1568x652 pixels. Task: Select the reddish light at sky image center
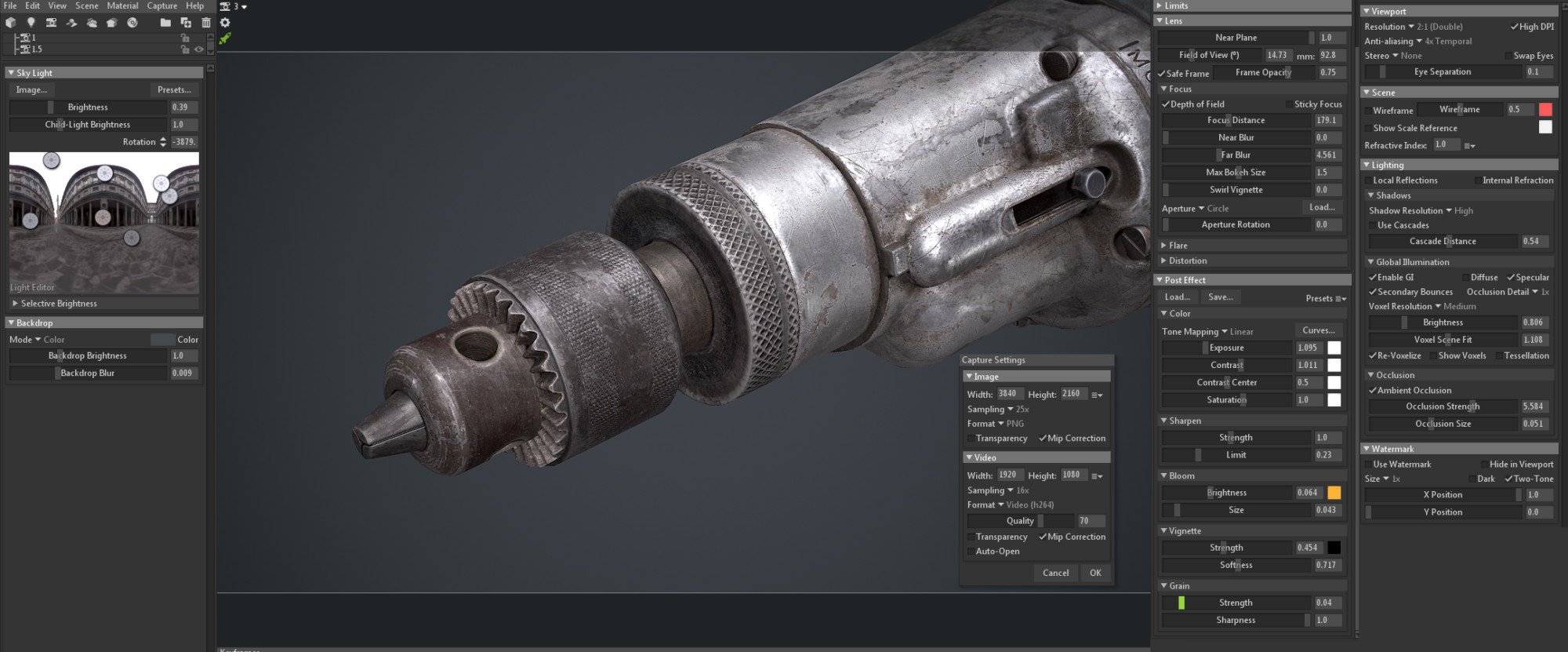click(x=103, y=217)
